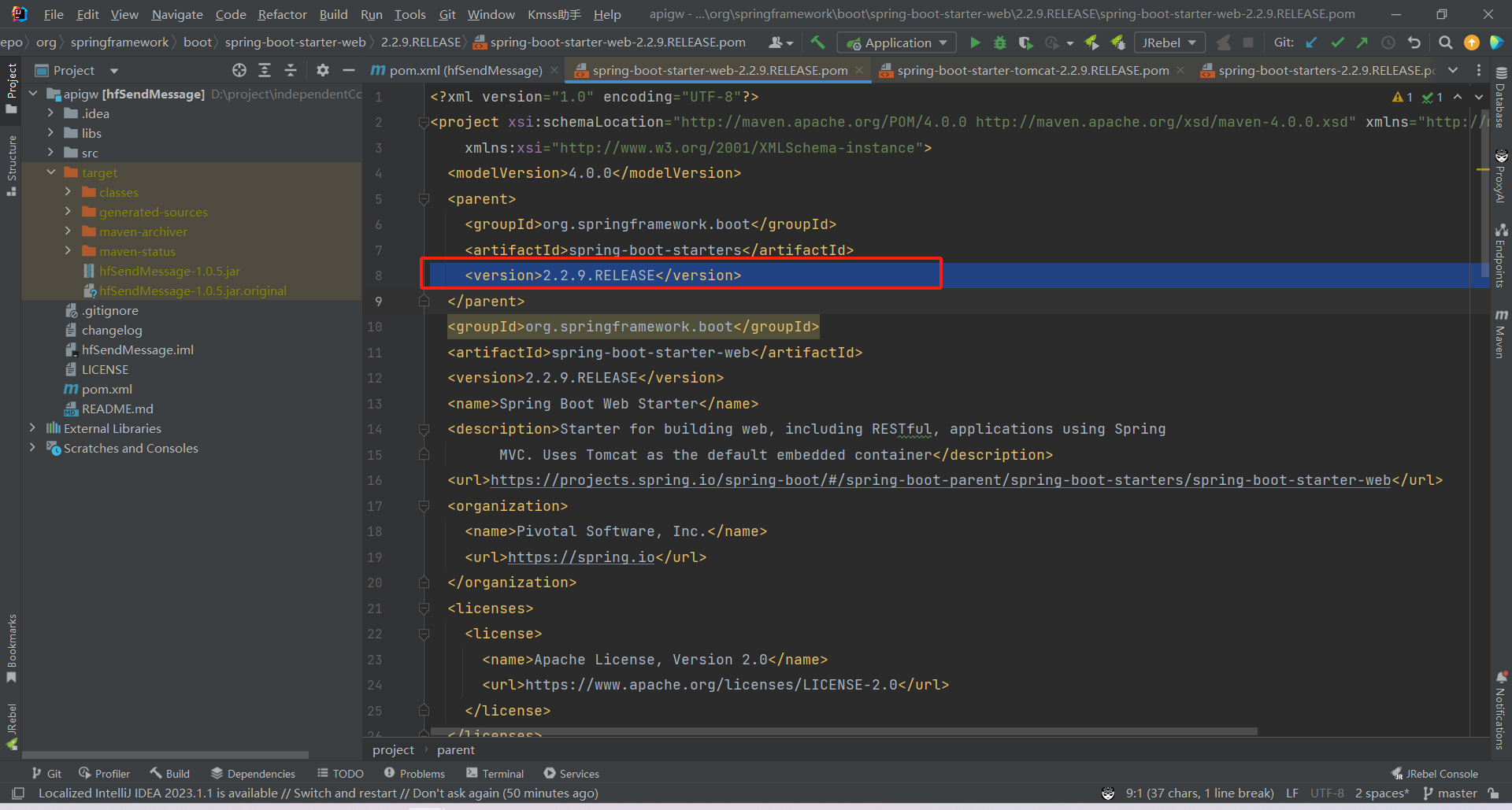Viewport: 1512px width, 810px height.
Task: Click the rollback undo icon
Action: click(x=1414, y=43)
